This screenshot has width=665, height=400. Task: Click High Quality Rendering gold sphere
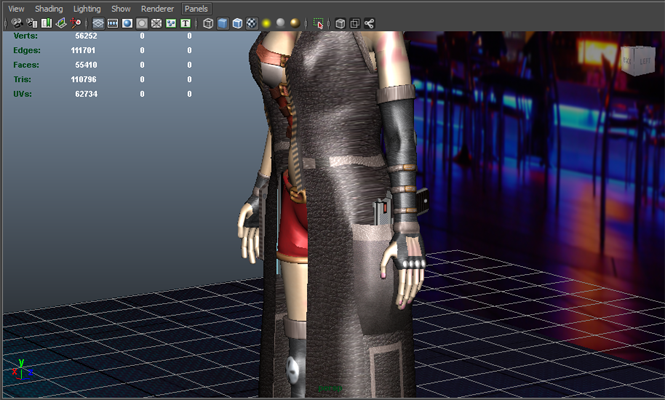tap(295, 23)
